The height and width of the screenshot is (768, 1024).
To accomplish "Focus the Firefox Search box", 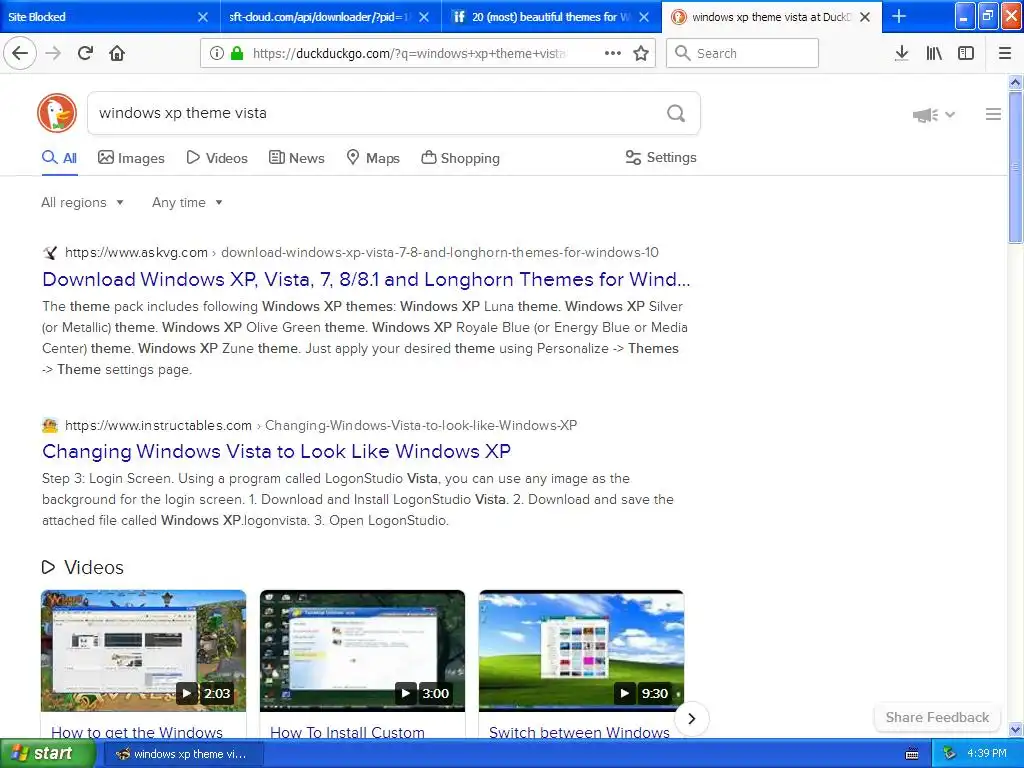I will tap(743, 53).
